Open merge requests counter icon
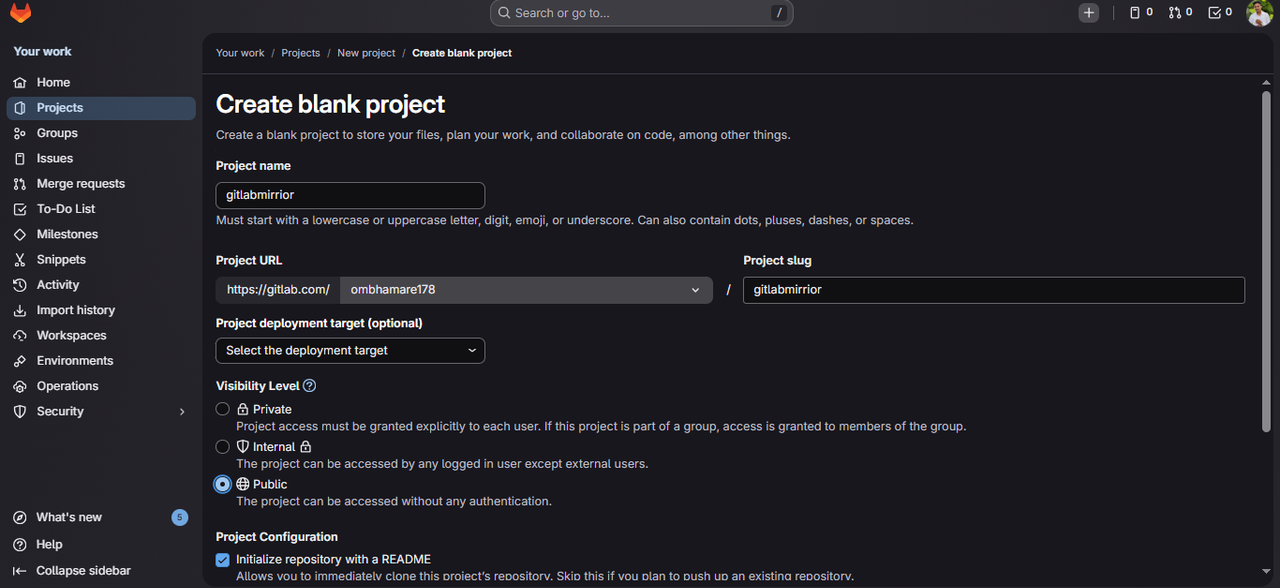Screen dimensions: 1280x588 click(1181, 13)
